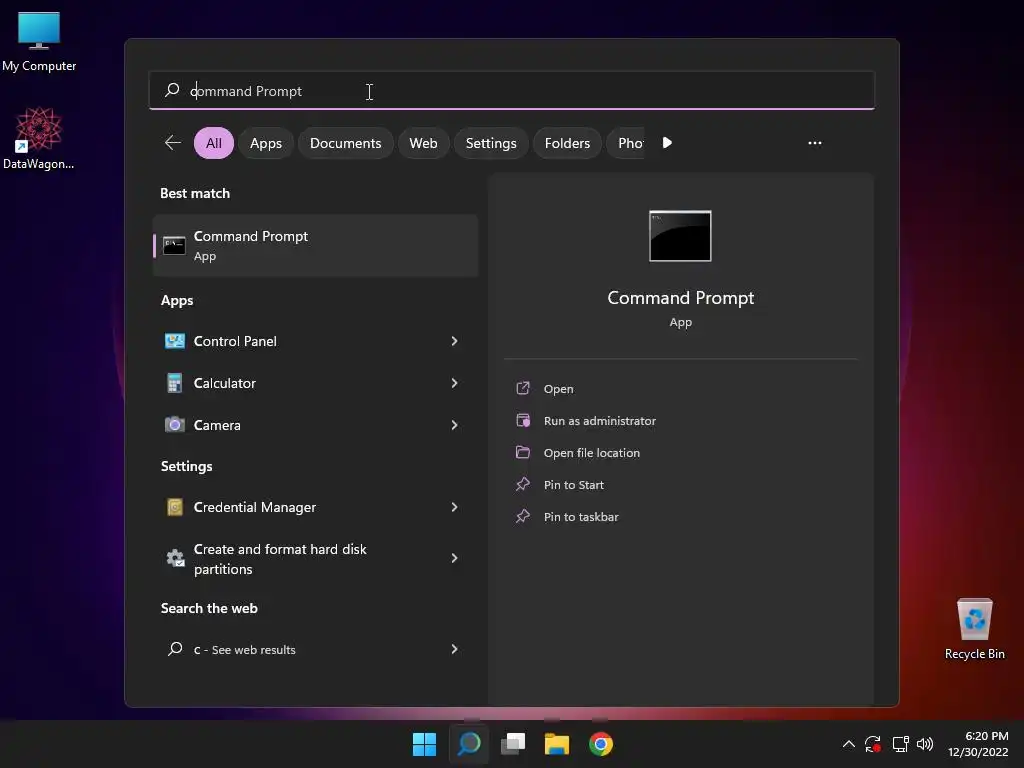Open My Computer desktop icon
1024x768 pixels.
pyautogui.click(x=39, y=40)
